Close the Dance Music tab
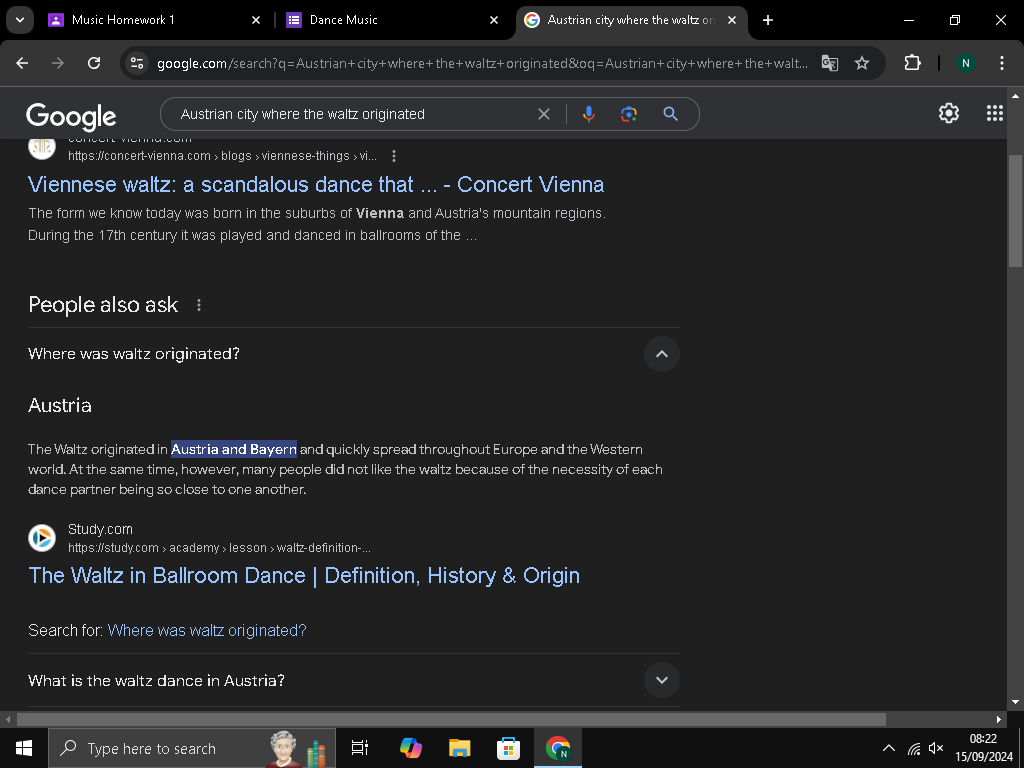The image size is (1024, 768). [494, 20]
